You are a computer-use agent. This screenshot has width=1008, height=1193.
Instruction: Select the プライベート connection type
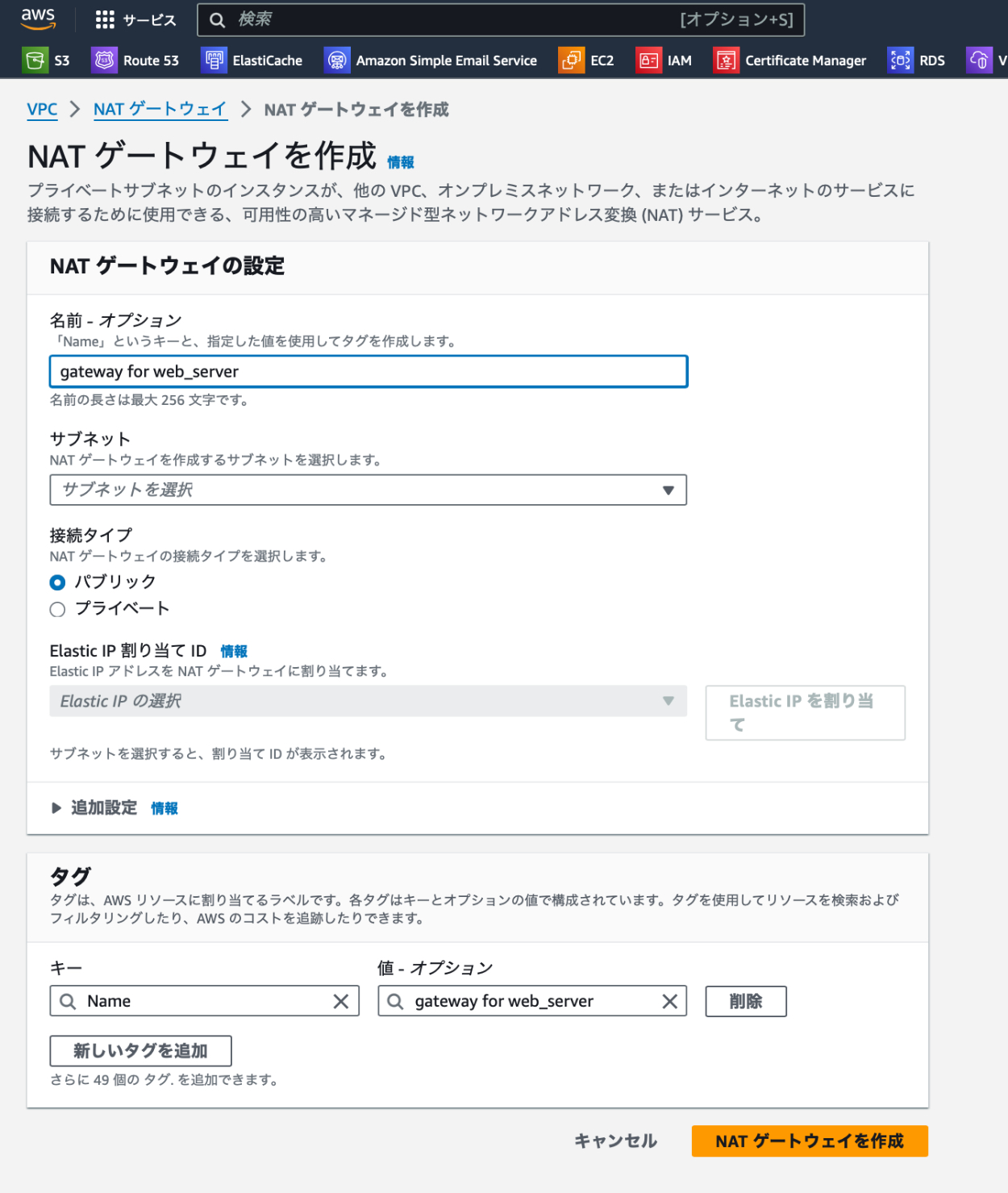point(57,610)
